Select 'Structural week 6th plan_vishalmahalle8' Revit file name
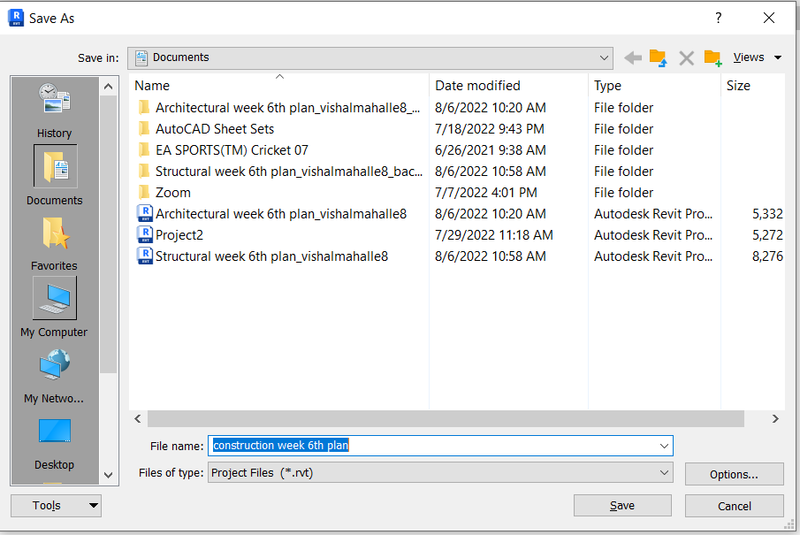Viewport: 800px width, 535px height. 271,256
